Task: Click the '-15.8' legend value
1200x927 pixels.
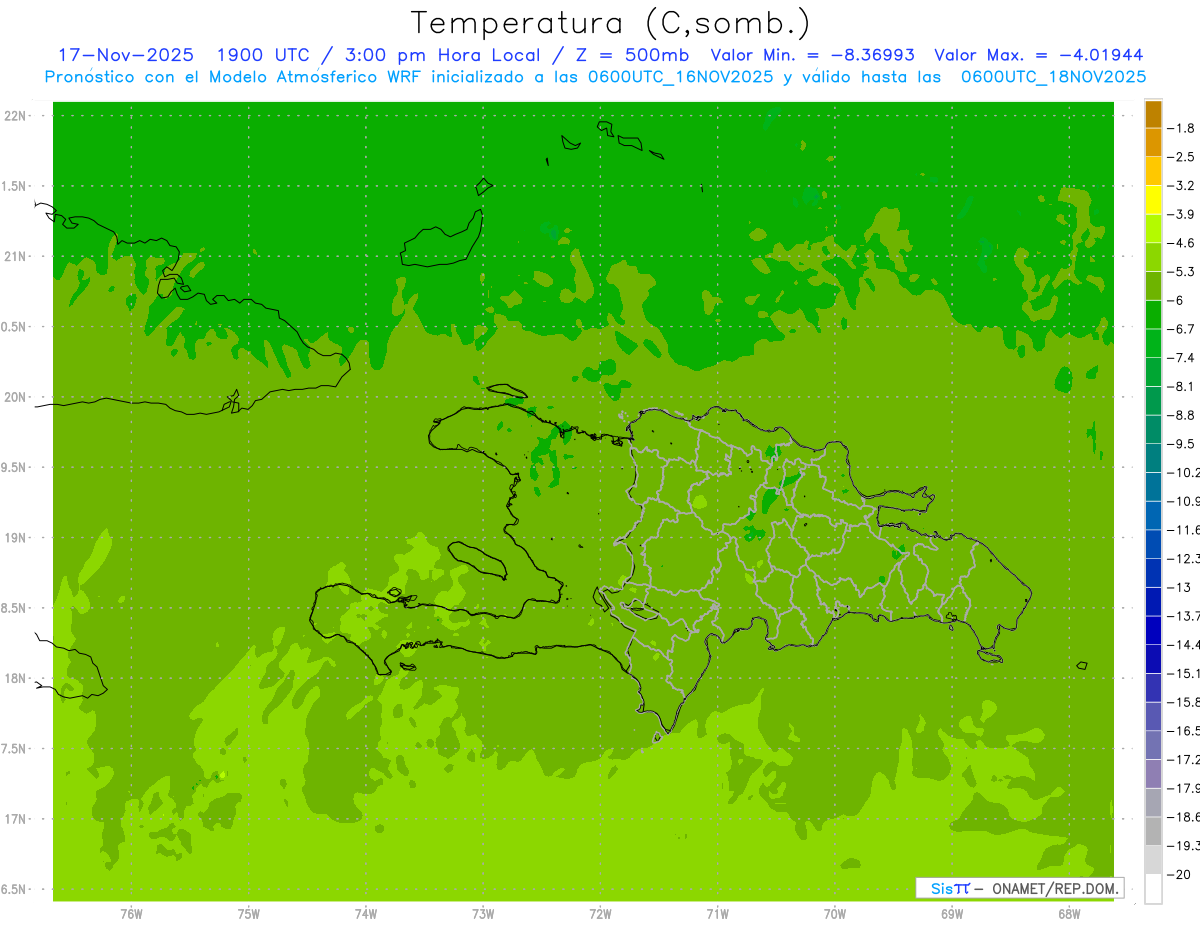Action: point(1183,702)
